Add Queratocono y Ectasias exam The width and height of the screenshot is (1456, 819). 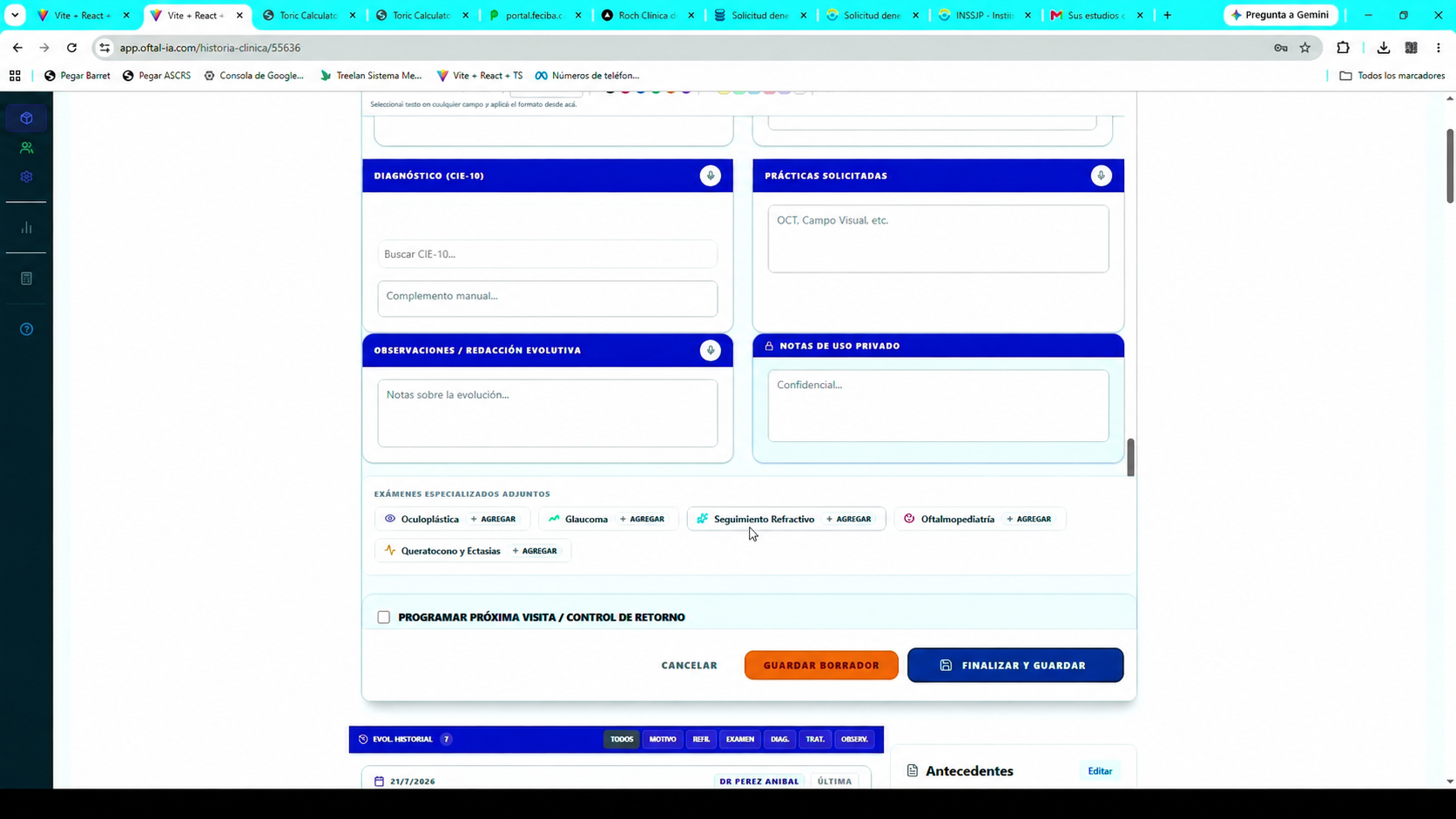pos(535,551)
